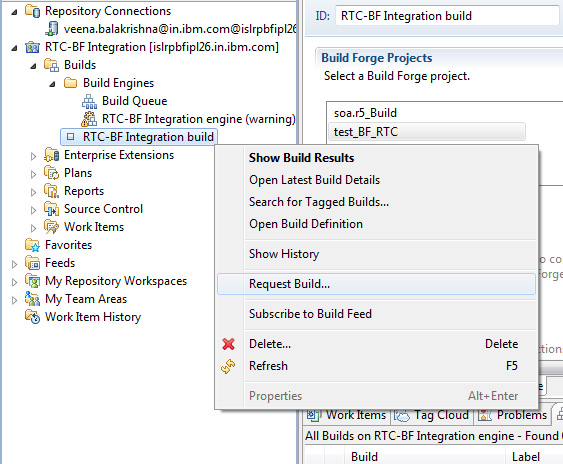This screenshot has height=464, width=563.
Task: Click the RTC-BF Integration engine warning icon
Action: [x=89, y=119]
